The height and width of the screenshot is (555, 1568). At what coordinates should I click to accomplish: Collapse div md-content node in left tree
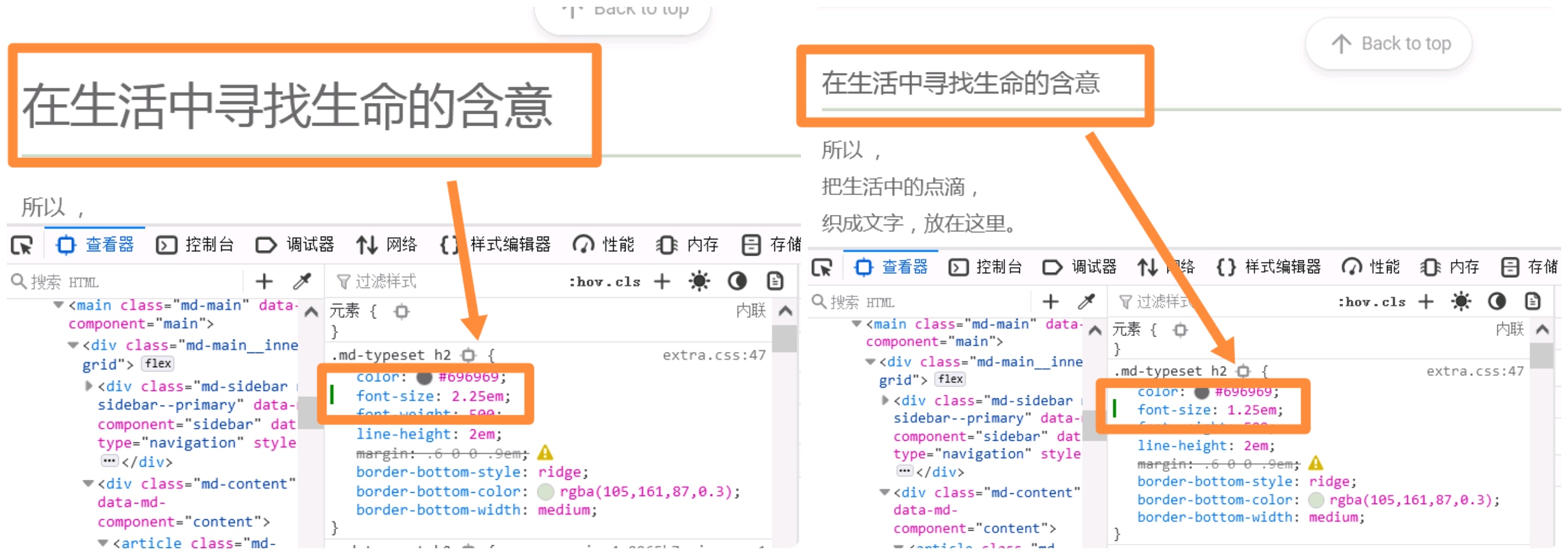click(x=88, y=484)
